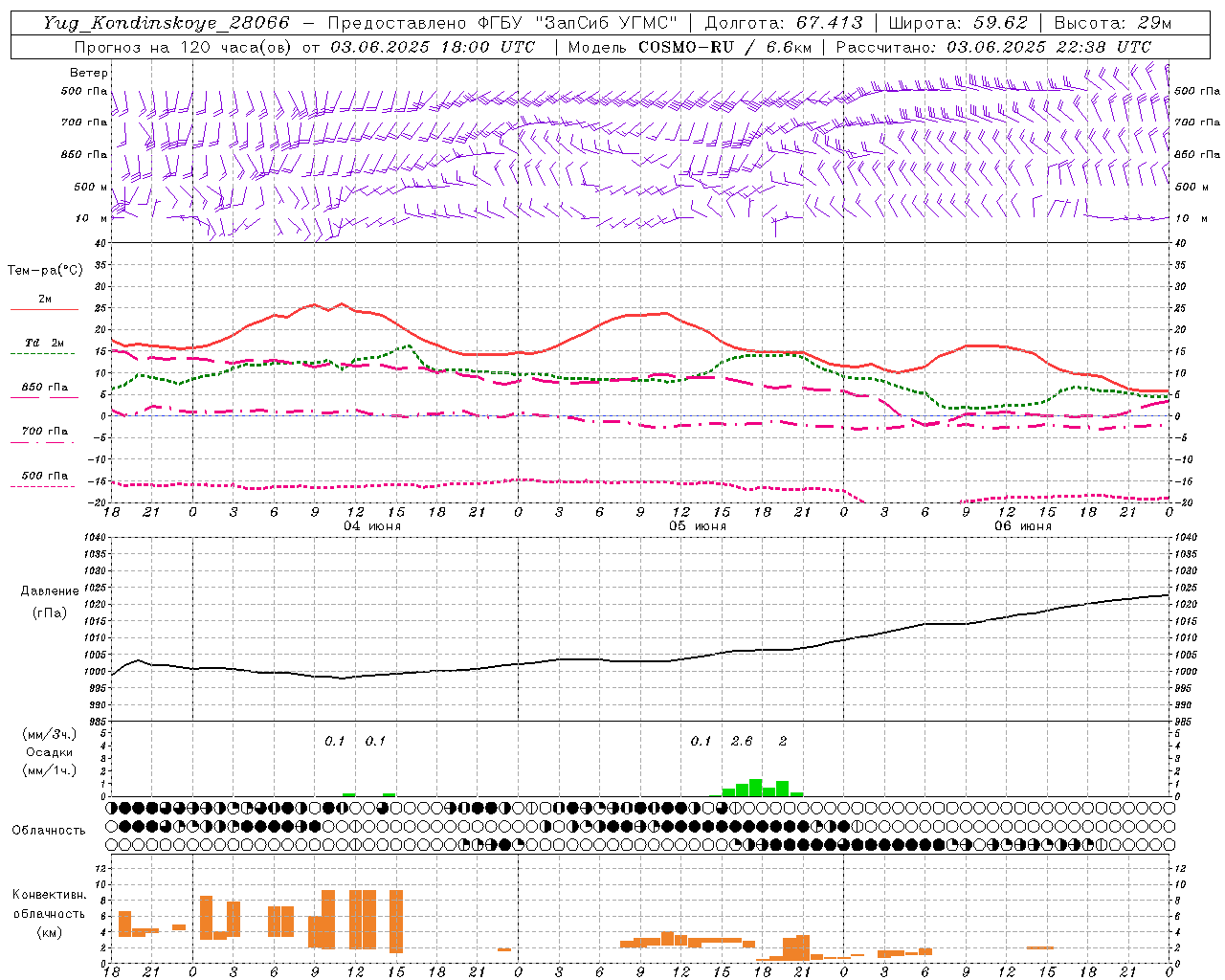Click the Высота: 29м header value
1225x980 pixels.
[1112, 23]
